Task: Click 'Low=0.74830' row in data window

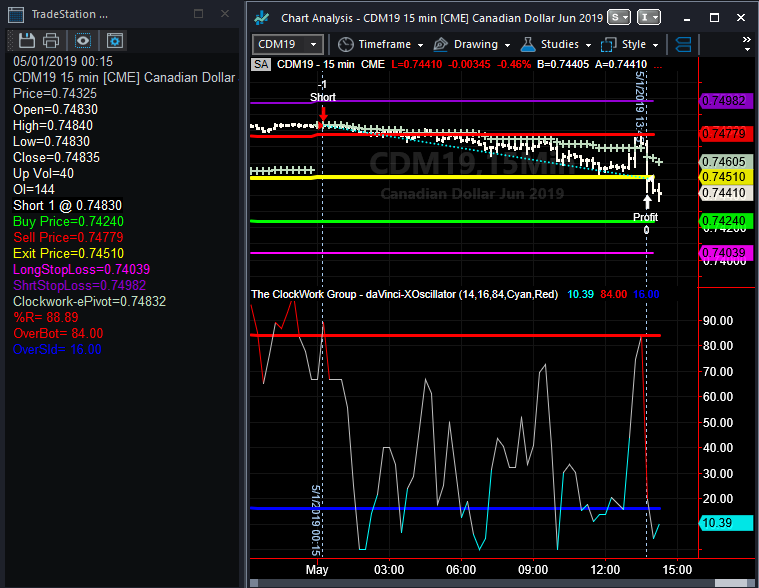Action: (51, 141)
